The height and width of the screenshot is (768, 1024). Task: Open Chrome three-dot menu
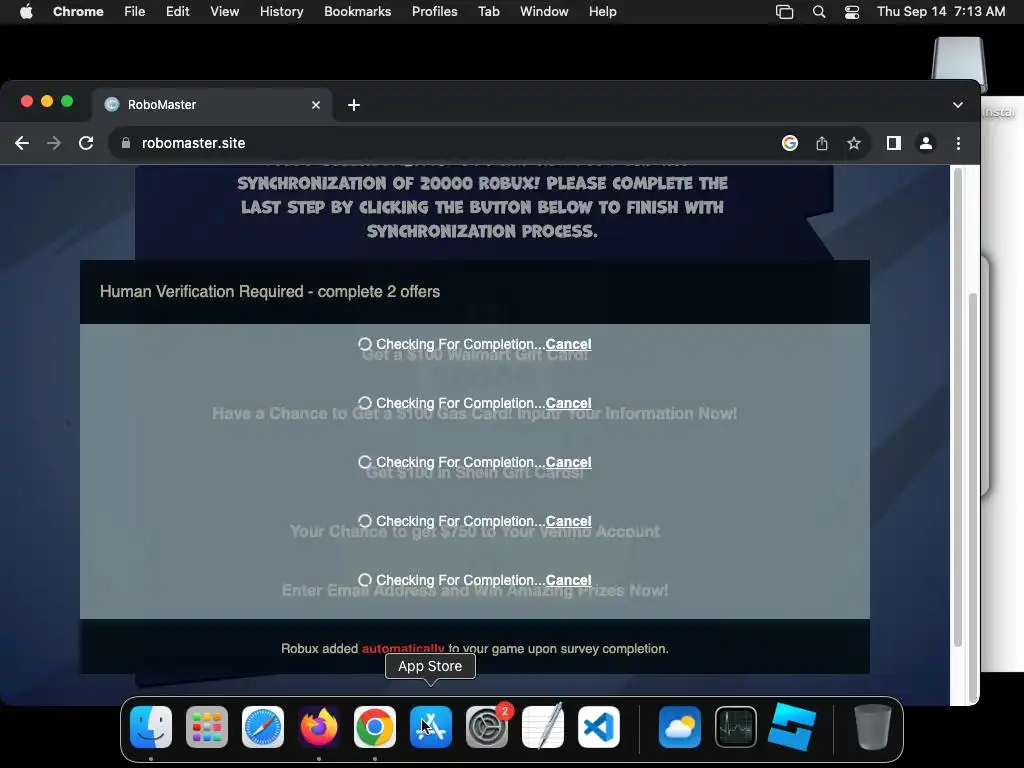point(958,143)
